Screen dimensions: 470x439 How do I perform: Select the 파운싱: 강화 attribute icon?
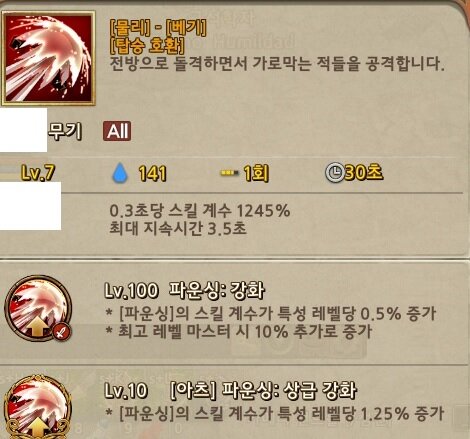click(38, 308)
